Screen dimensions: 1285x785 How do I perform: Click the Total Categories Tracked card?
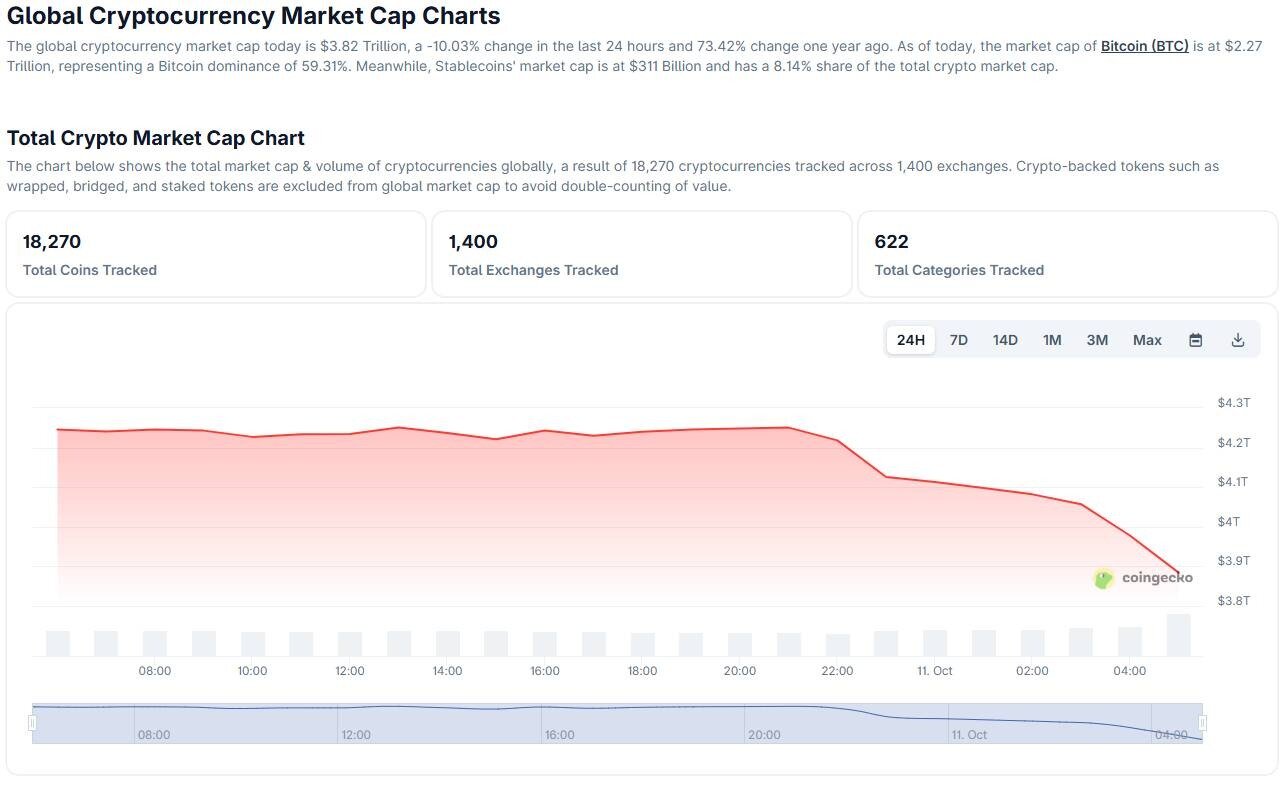point(1067,254)
